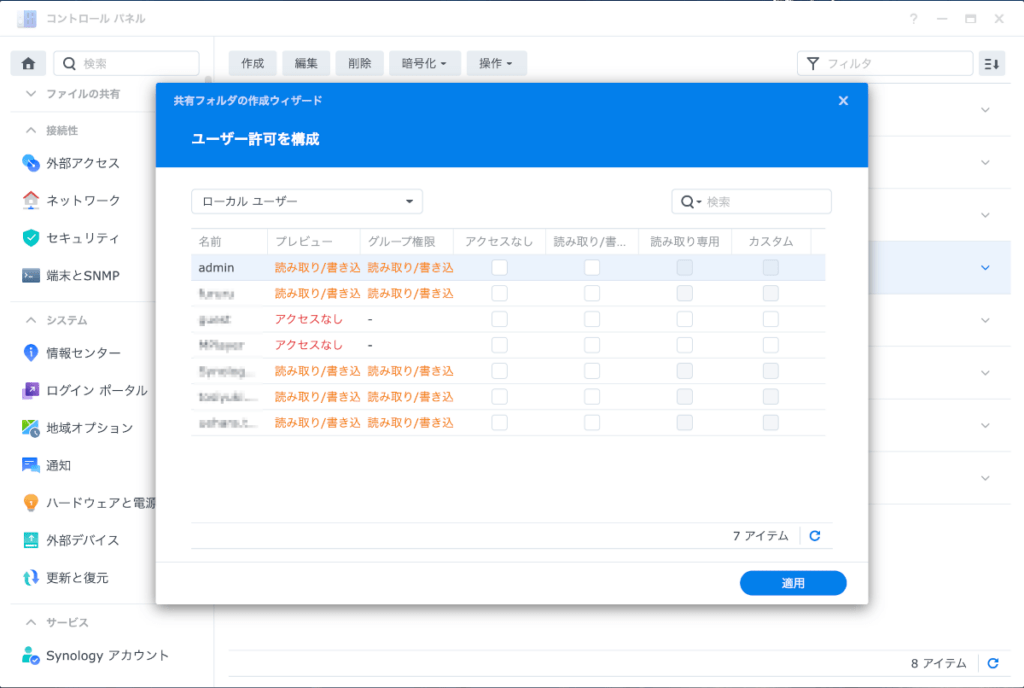Check No Access for the second user row
Viewport: 1024px width, 688px height.
pos(500,293)
